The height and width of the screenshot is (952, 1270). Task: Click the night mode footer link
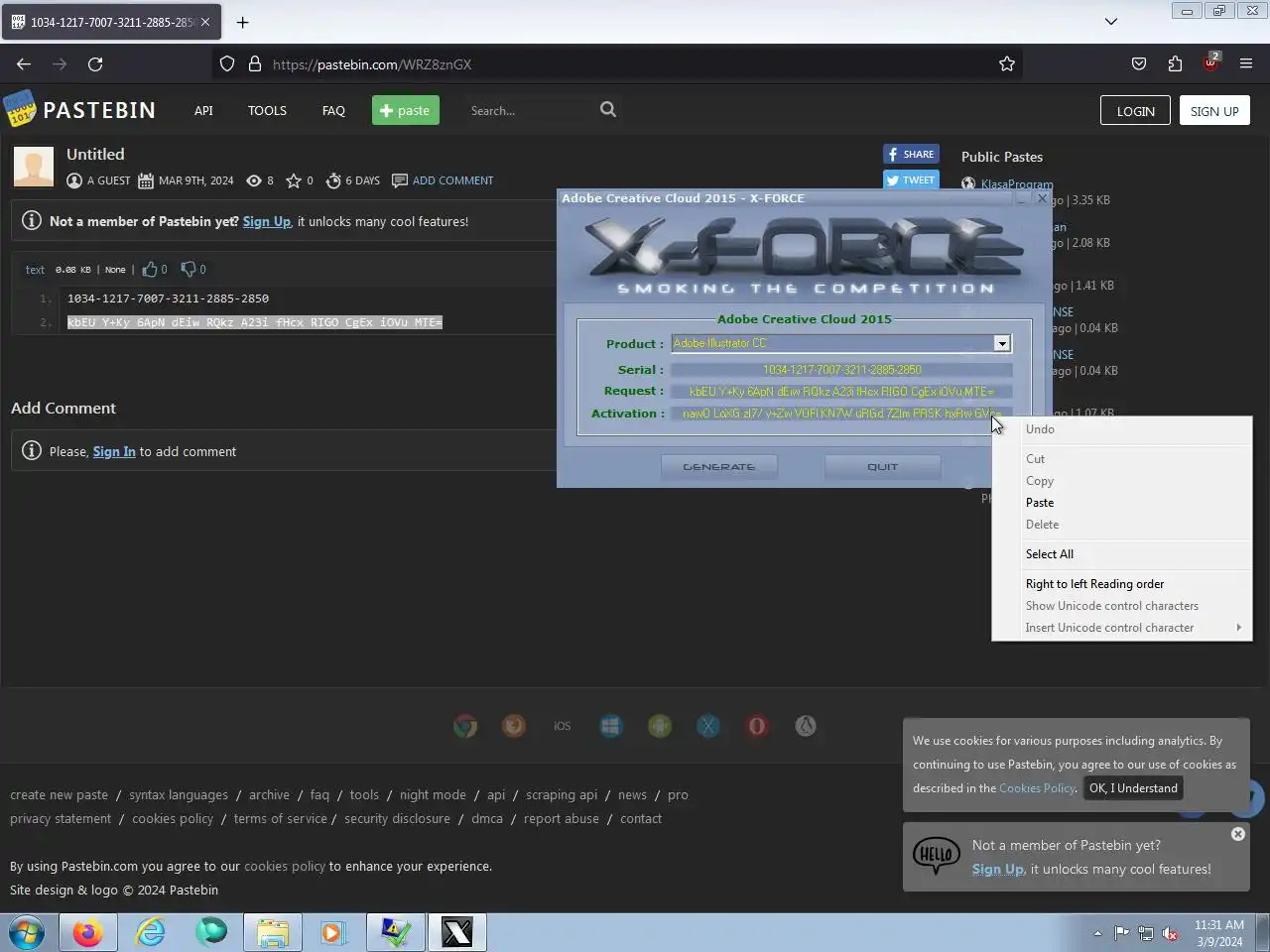[x=433, y=795]
